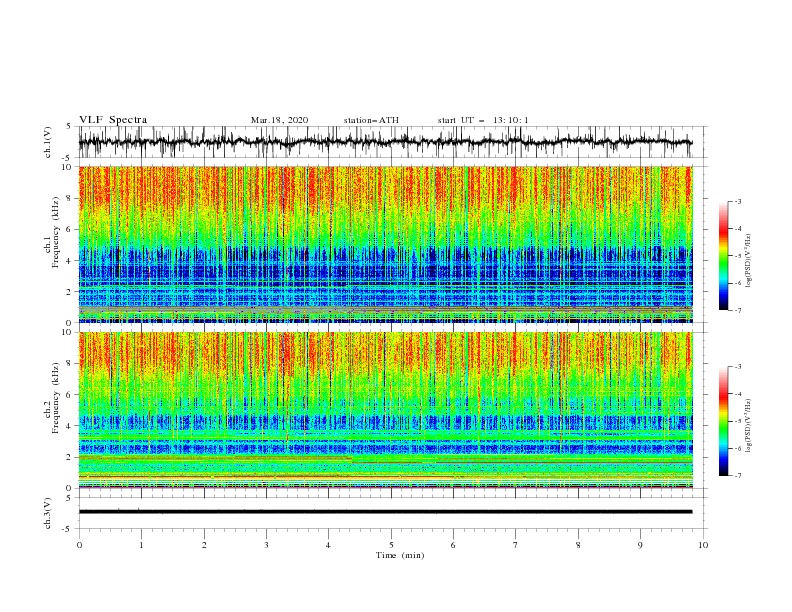Screen dimensions: 792x612
Task: Click the "2" minute tick on time axis
Action: 204,545
